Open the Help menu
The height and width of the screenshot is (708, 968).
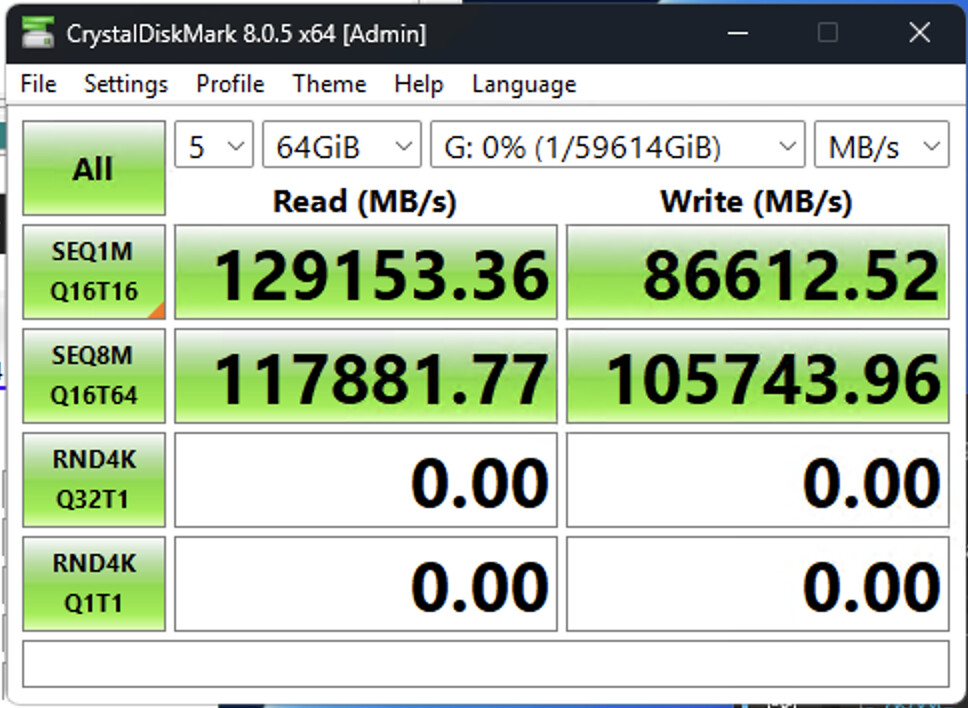click(418, 84)
